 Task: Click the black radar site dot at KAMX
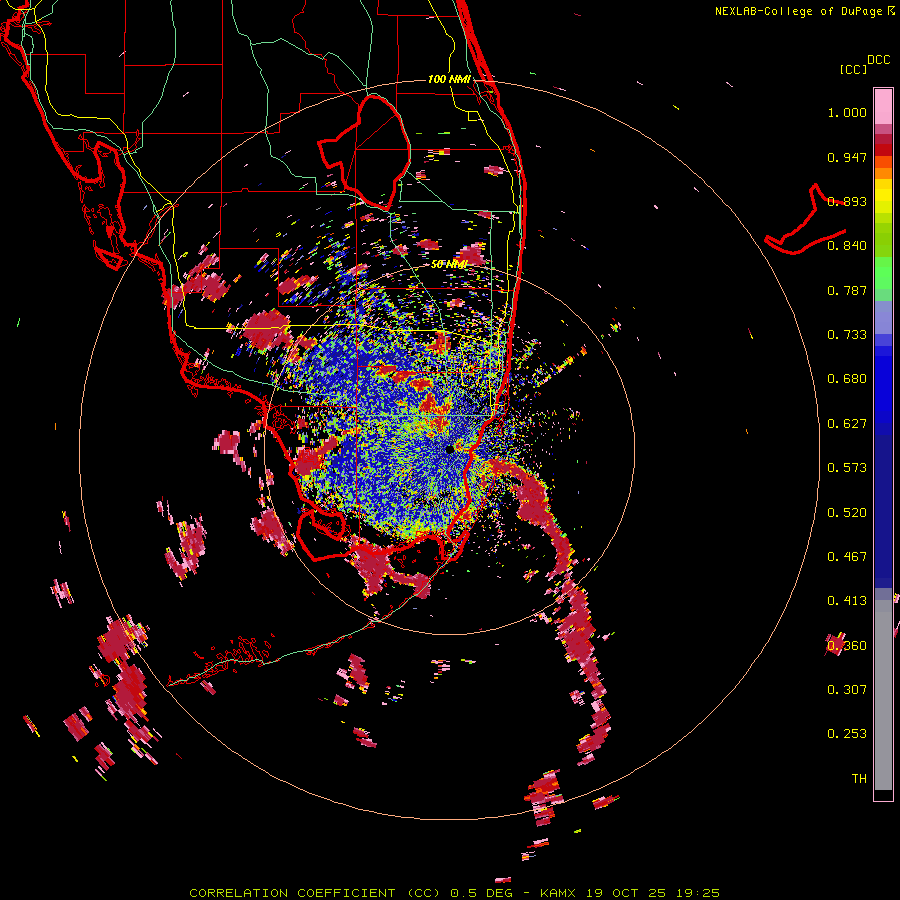(x=449, y=449)
